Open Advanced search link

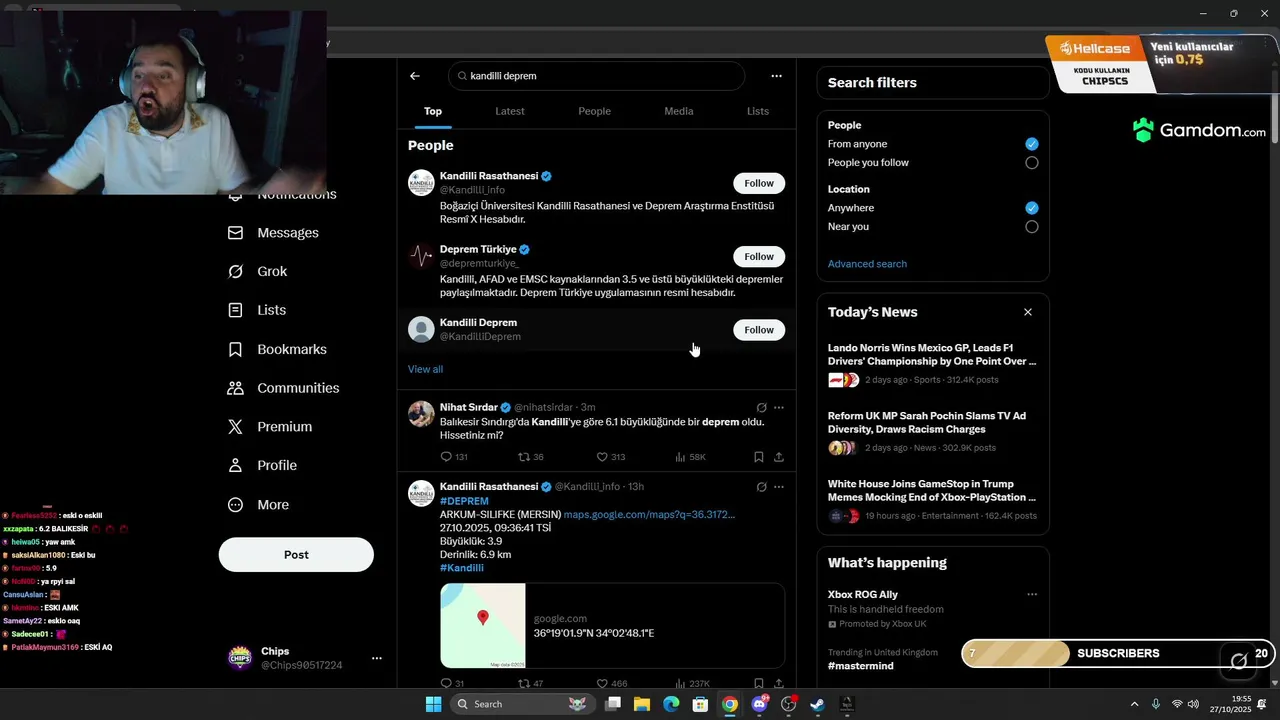(x=867, y=264)
